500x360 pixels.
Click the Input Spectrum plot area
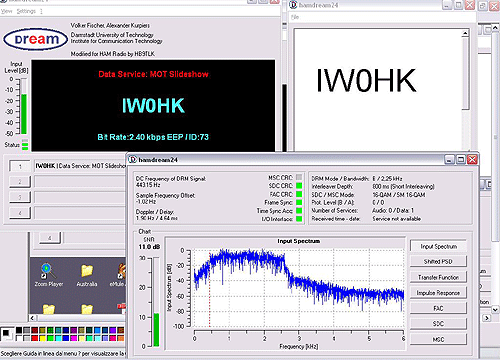(299, 289)
